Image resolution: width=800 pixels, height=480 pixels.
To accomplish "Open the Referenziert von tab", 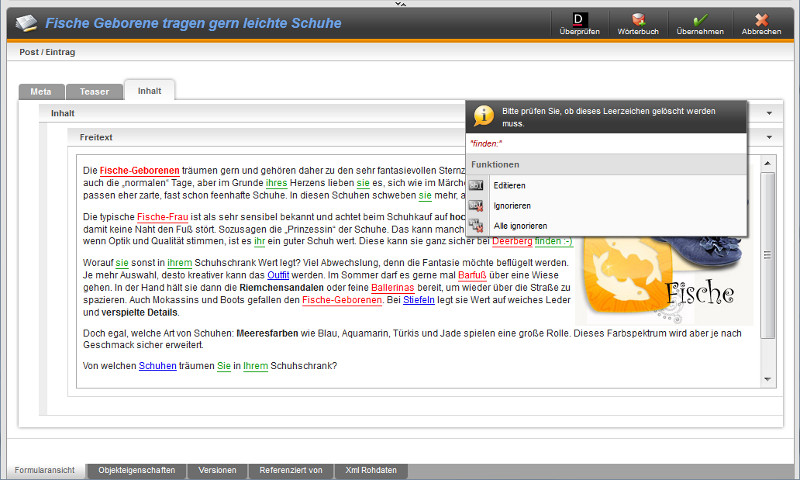I will tap(290, 470).
